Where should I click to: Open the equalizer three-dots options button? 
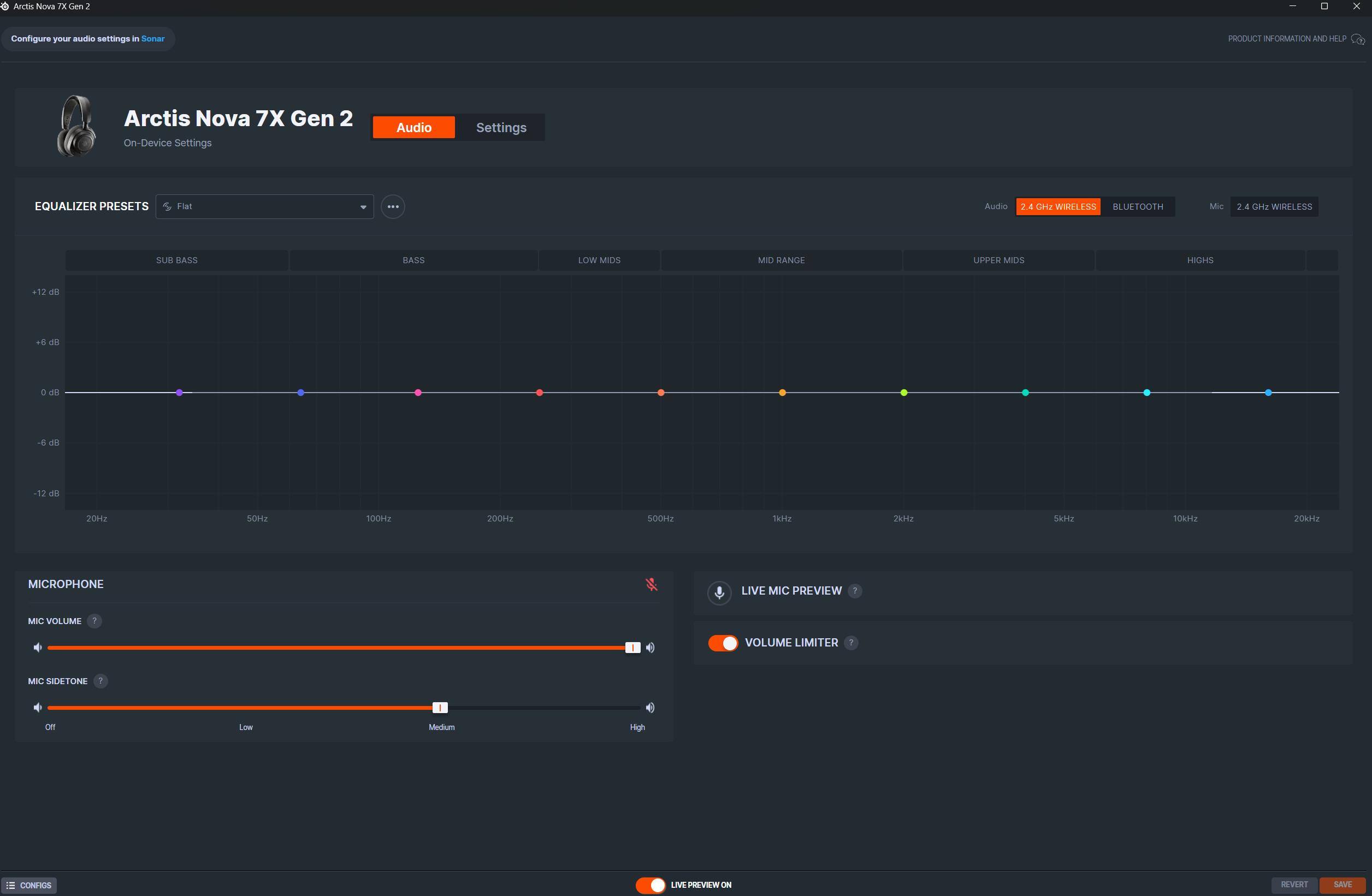[x=393, y=206]
